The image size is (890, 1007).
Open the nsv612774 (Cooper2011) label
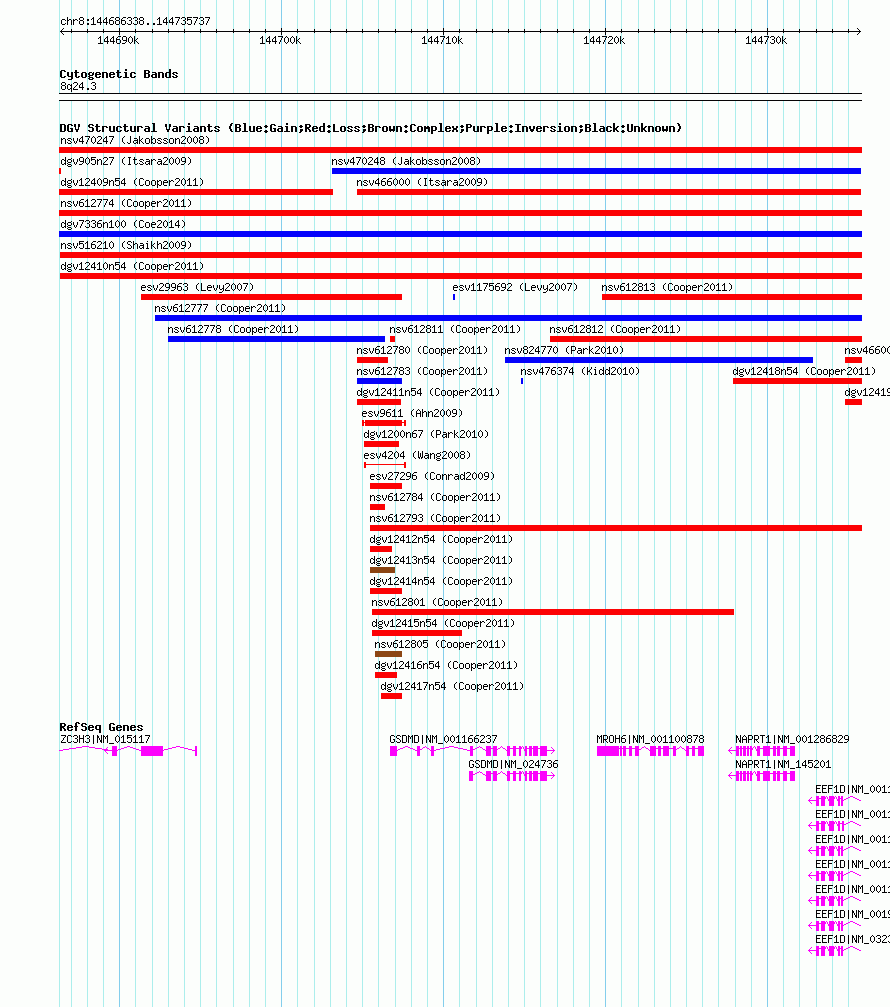[x=126, y=204]
